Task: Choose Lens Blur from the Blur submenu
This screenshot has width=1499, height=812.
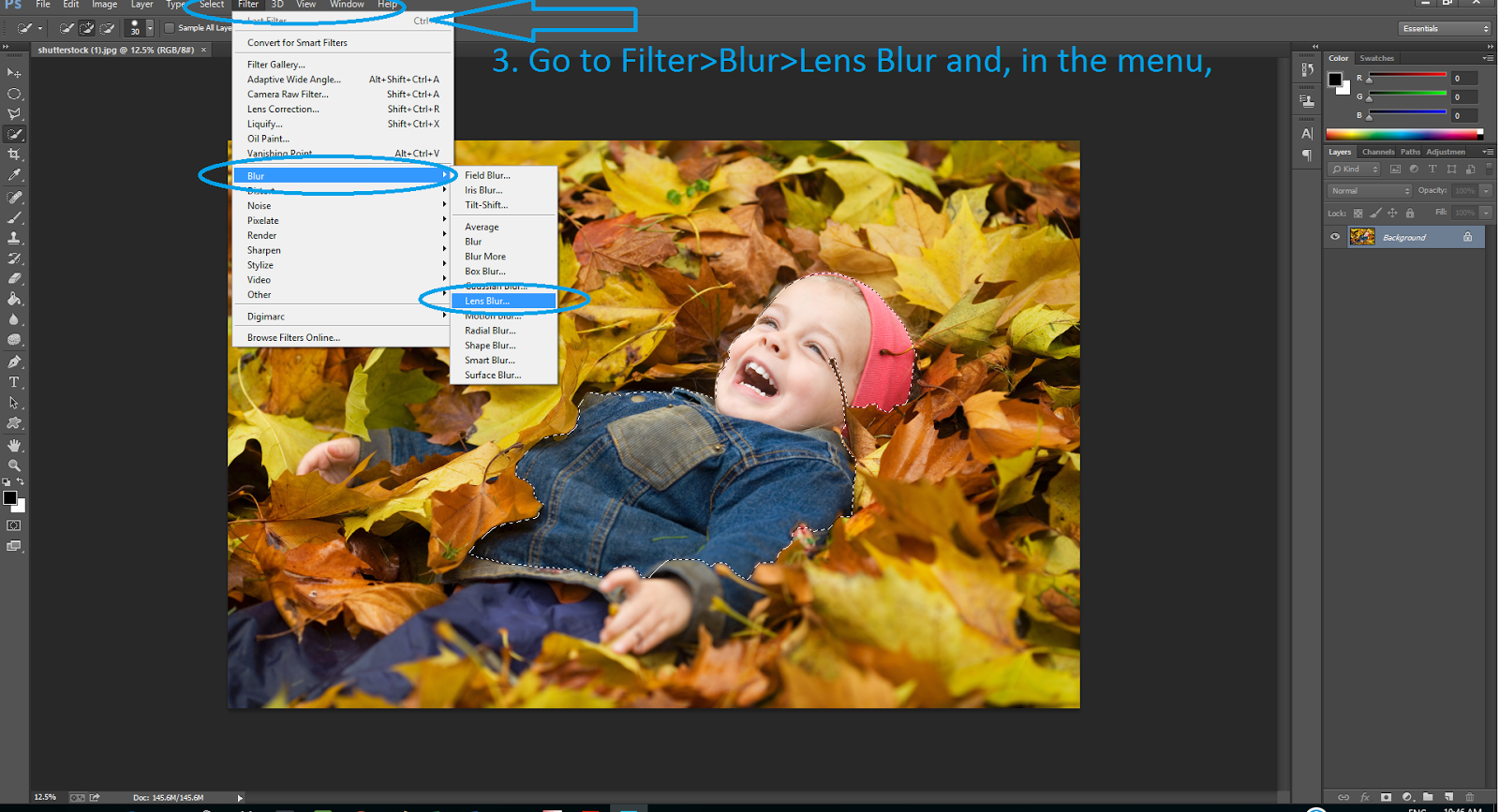Action: point(504,301)
